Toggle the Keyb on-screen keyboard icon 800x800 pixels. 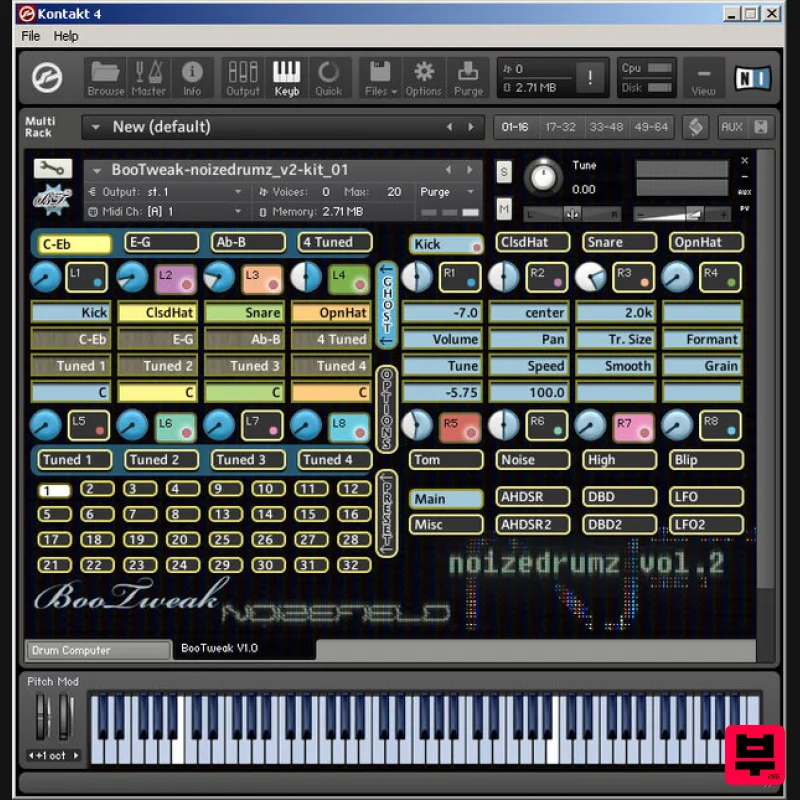click(x=286, y=78)
